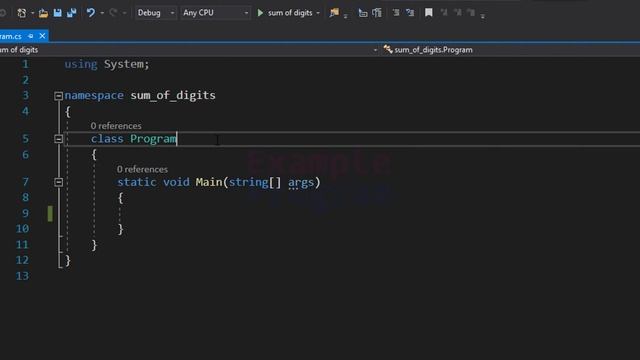Click the New Project toolbar icon

[x=22, y=13]
